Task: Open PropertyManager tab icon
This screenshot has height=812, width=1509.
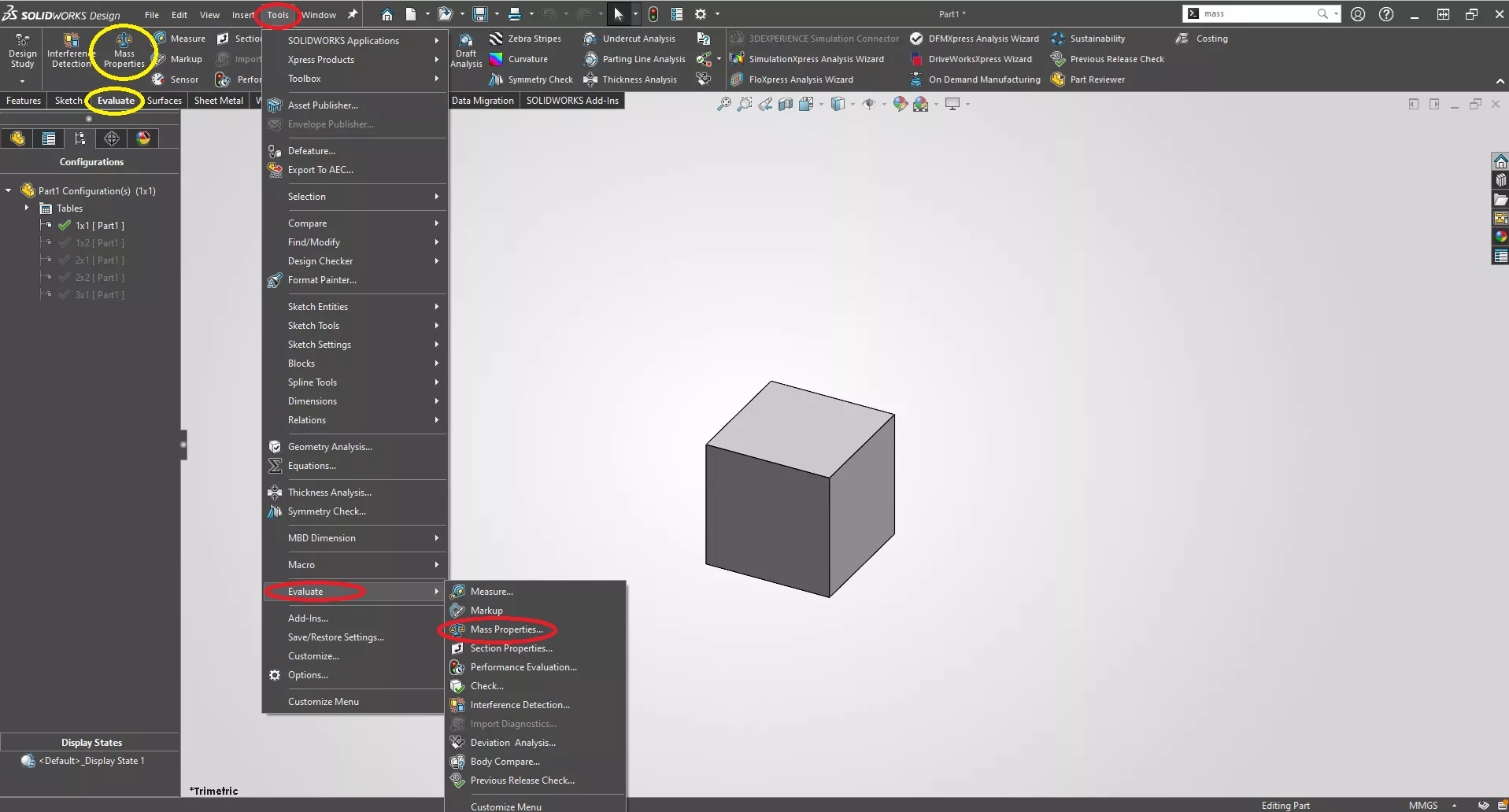Action: point(49,138)
